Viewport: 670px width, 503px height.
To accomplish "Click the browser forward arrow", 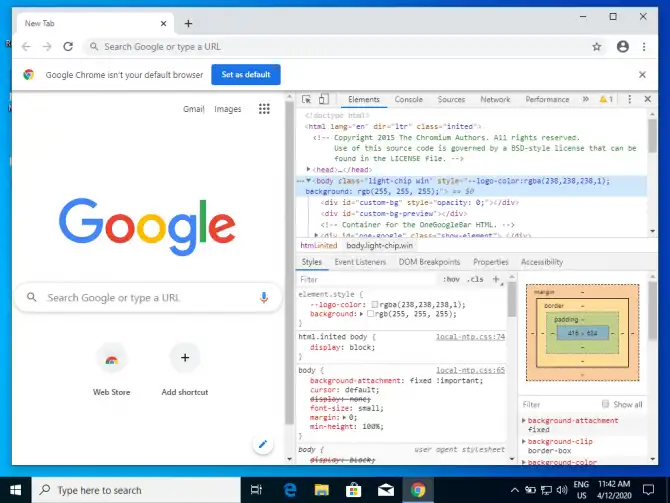I will pos(47,47).
